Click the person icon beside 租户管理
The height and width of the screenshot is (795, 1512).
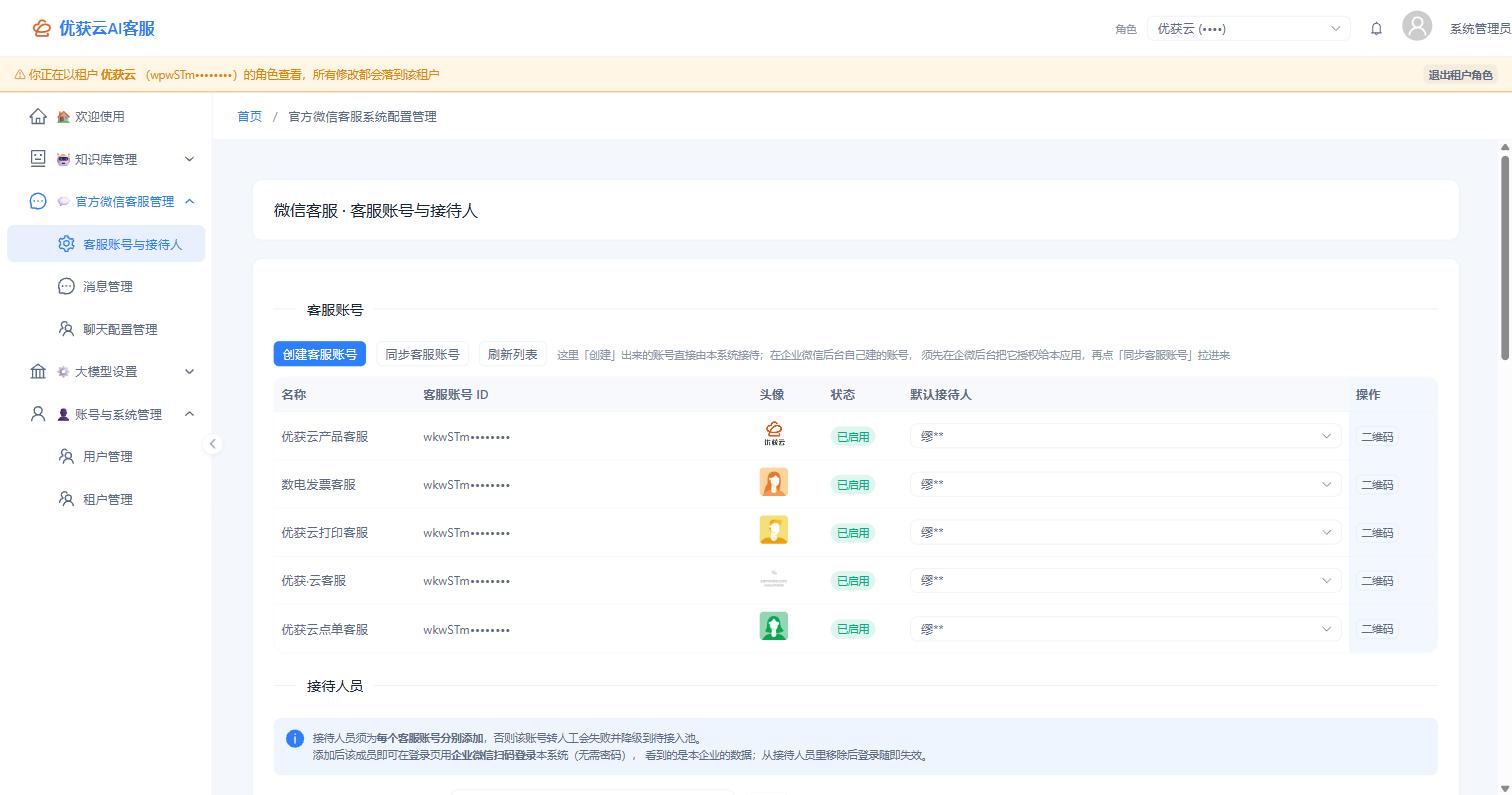point(66,499)
